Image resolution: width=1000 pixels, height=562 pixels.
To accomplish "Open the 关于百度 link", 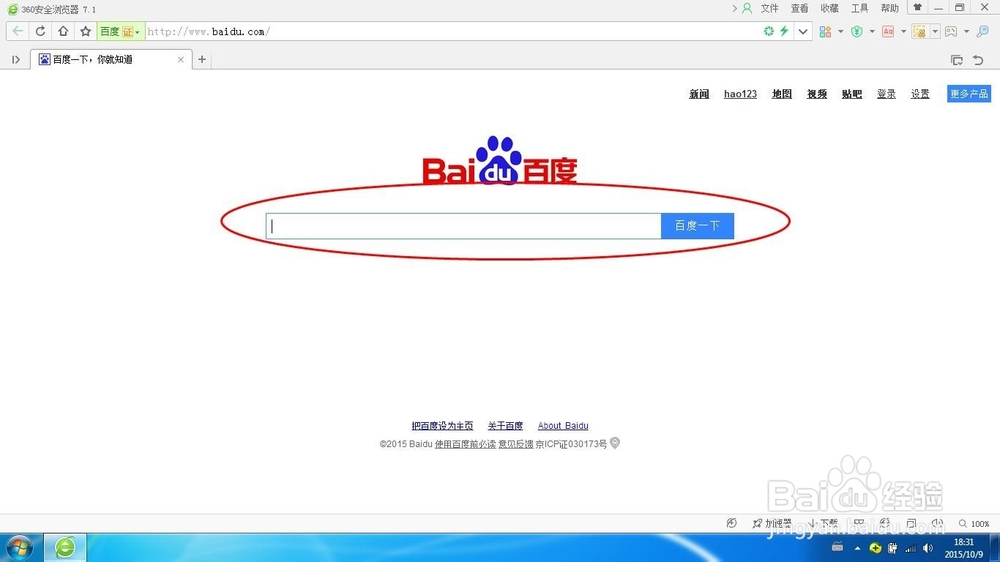I will [505, 425].
